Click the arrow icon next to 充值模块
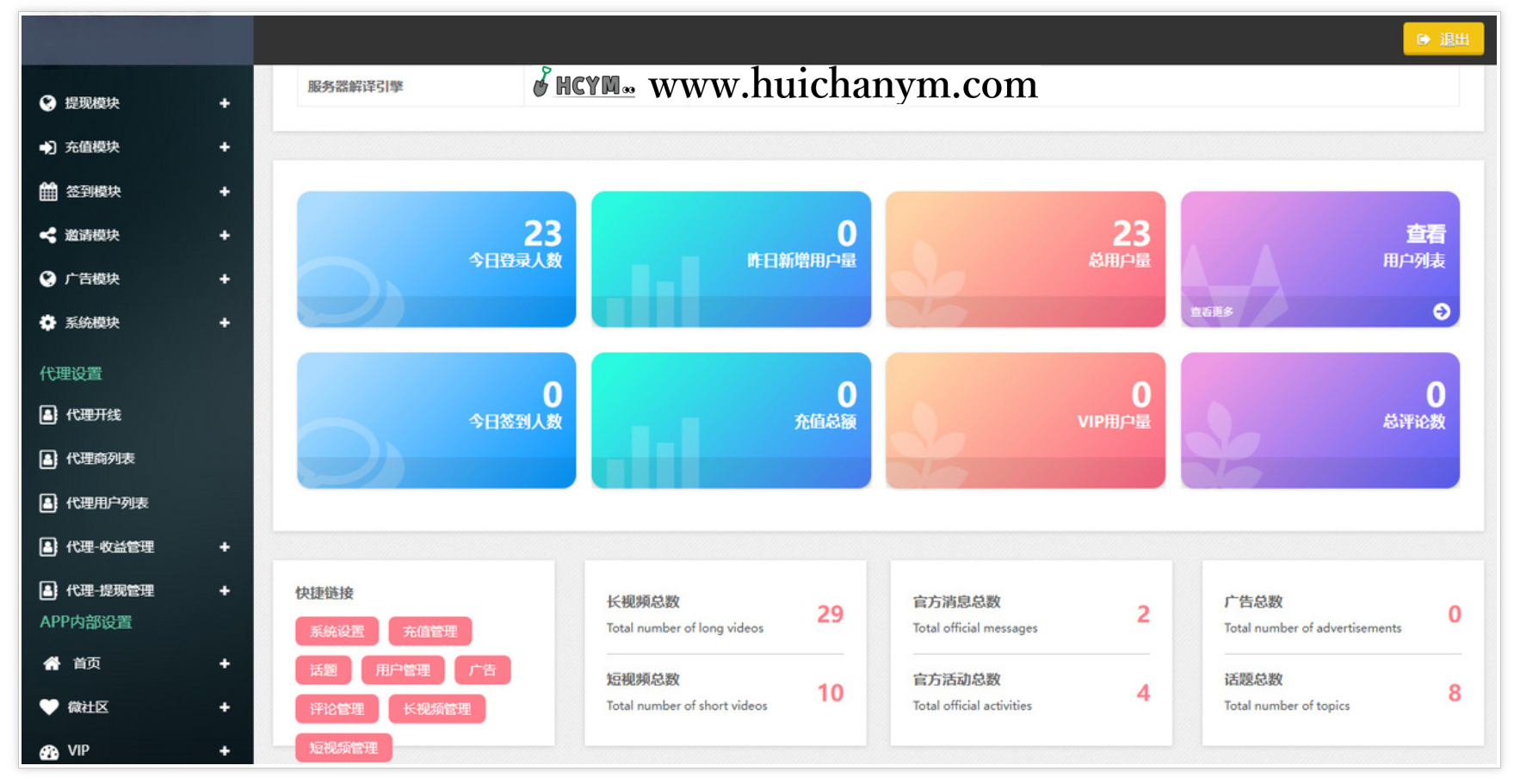Image resolution: width=1514 pixels, height=784 pixels. click(46, 147)
